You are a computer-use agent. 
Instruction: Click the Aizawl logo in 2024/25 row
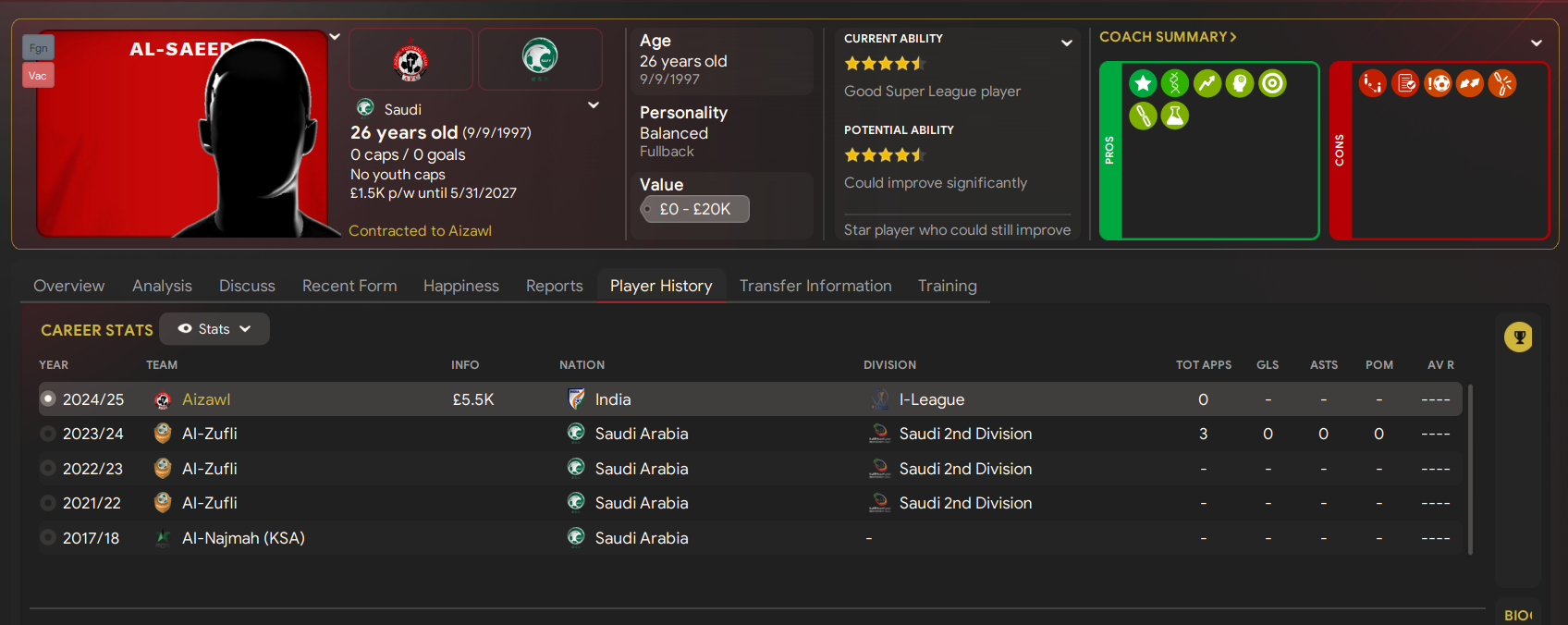click(x=163, y=399)
